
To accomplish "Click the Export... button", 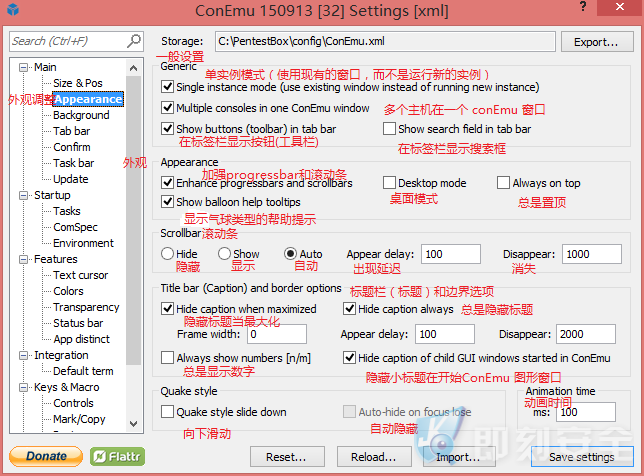I will point(597,42).
